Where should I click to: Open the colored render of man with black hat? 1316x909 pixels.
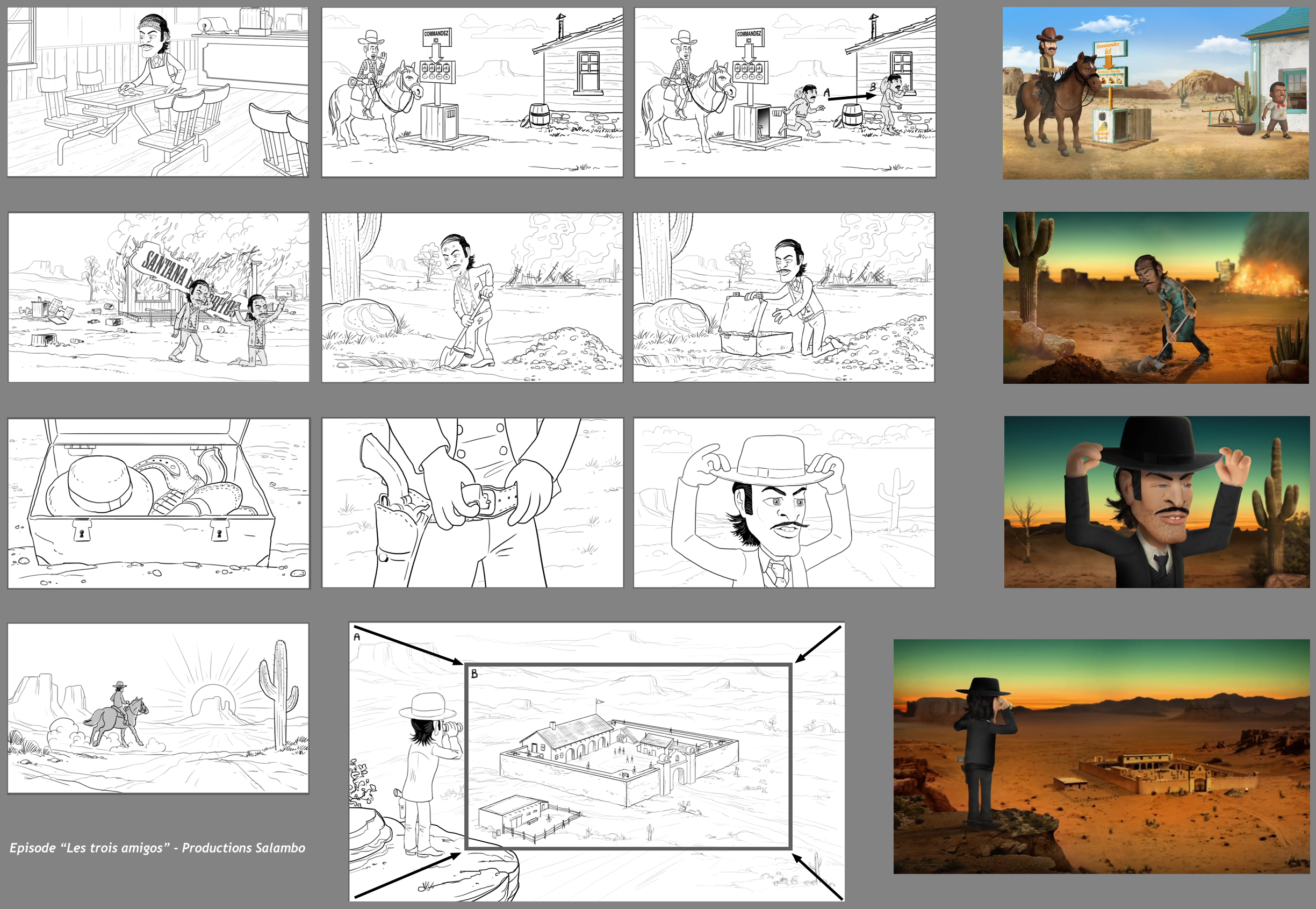1156,502
